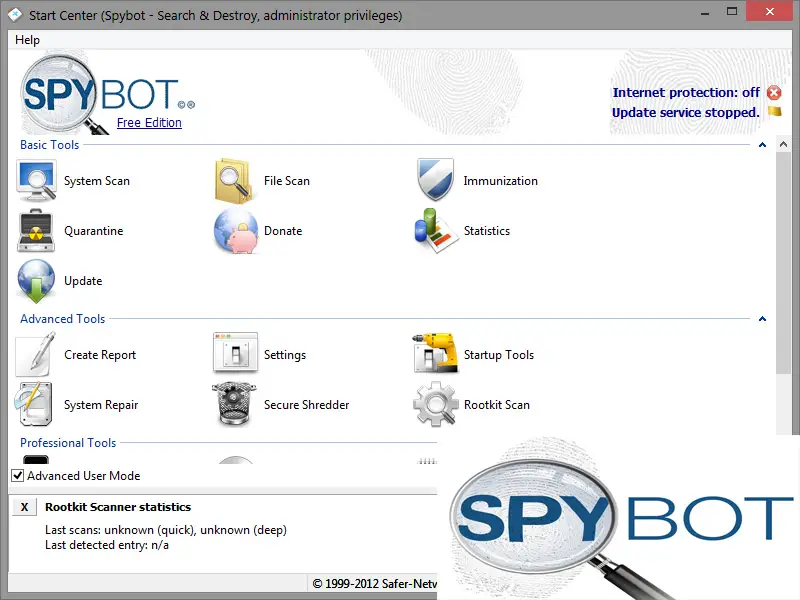Launch the Rootkit Scan gear icon
The height and width of the screenshot is (600, 800).
(x=435, y=404)
